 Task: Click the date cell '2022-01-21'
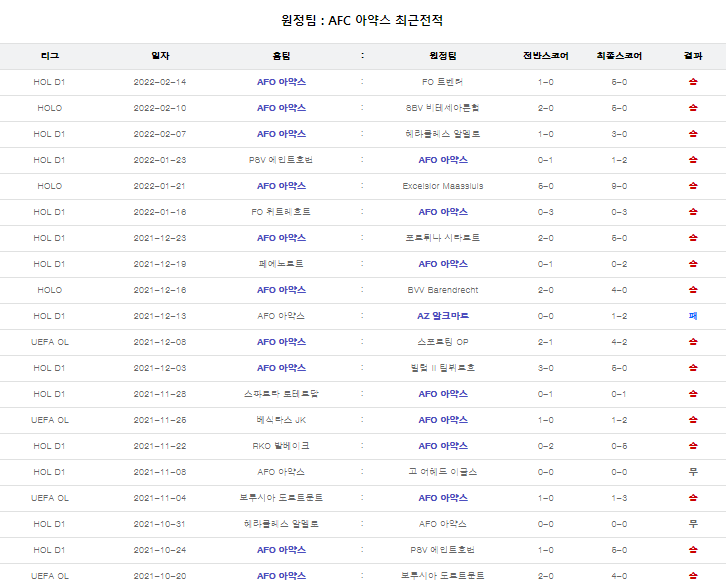pyautogui.click(x=160, y=186)
